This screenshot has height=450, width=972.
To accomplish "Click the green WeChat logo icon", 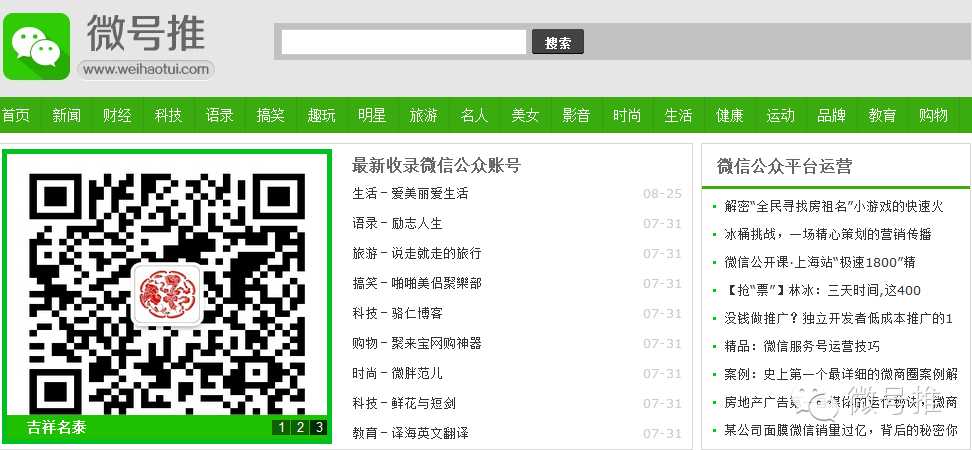I will (37, 46).
